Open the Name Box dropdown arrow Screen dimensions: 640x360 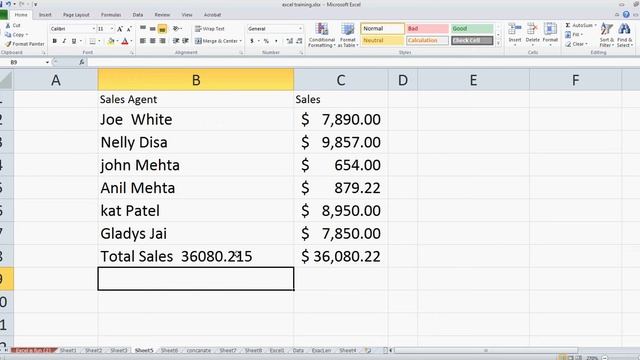(x=47, y=62)
